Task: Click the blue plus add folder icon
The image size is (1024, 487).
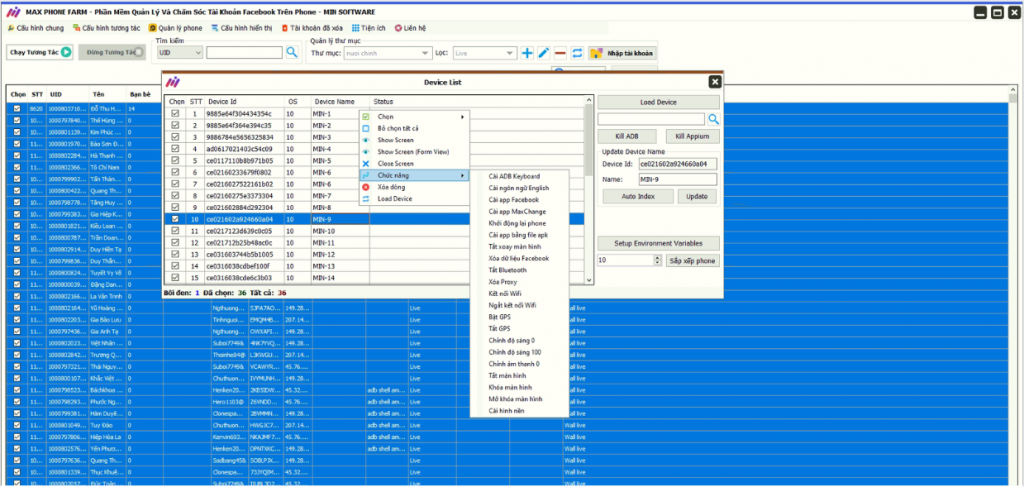Action: tap(527, 53)
